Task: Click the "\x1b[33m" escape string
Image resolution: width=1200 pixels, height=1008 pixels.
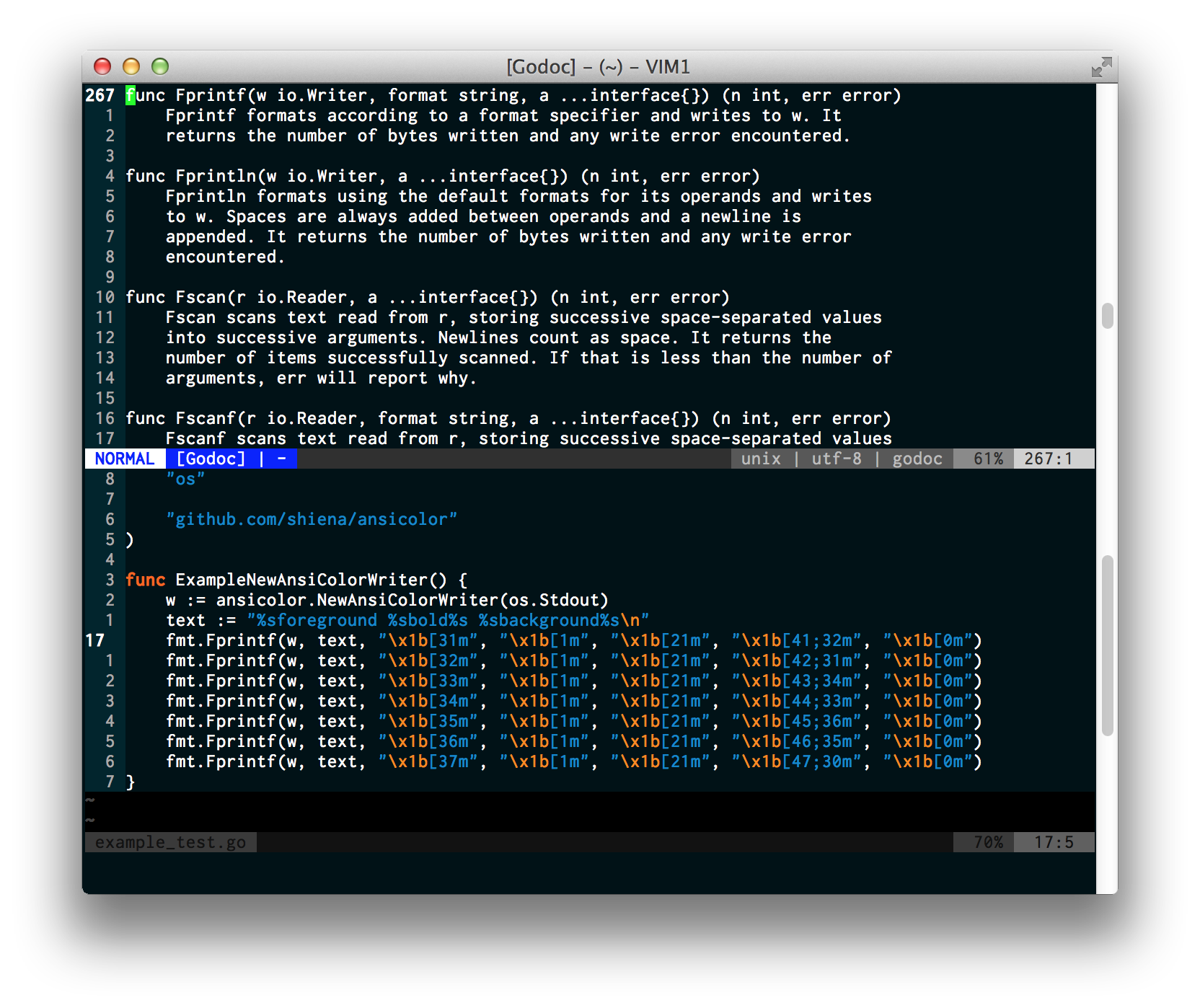Action: point(428,681)
